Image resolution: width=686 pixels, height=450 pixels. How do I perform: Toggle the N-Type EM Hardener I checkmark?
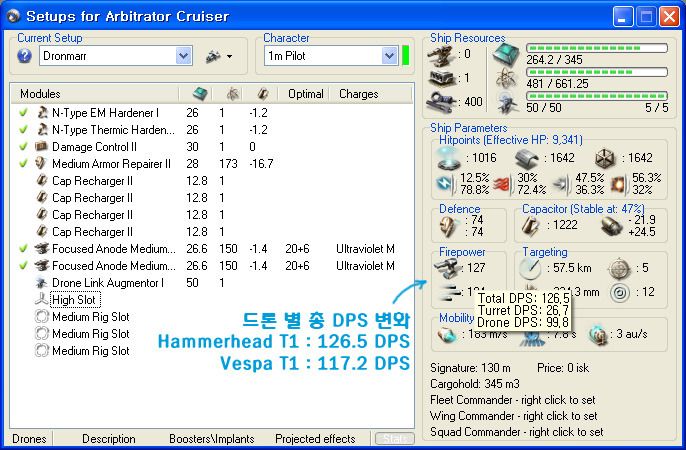[x=23, y=113]
